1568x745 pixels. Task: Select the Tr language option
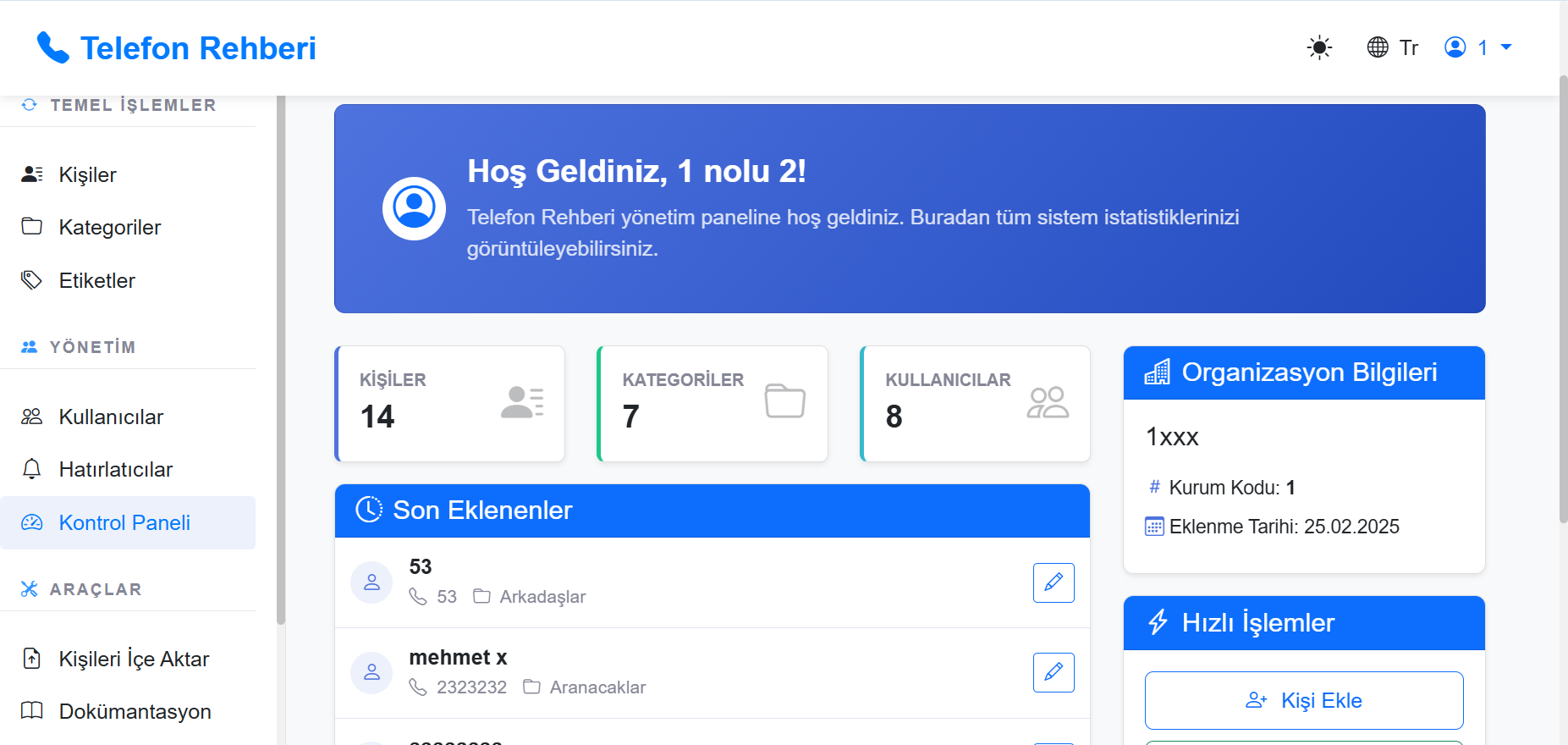coord(1408,47)
